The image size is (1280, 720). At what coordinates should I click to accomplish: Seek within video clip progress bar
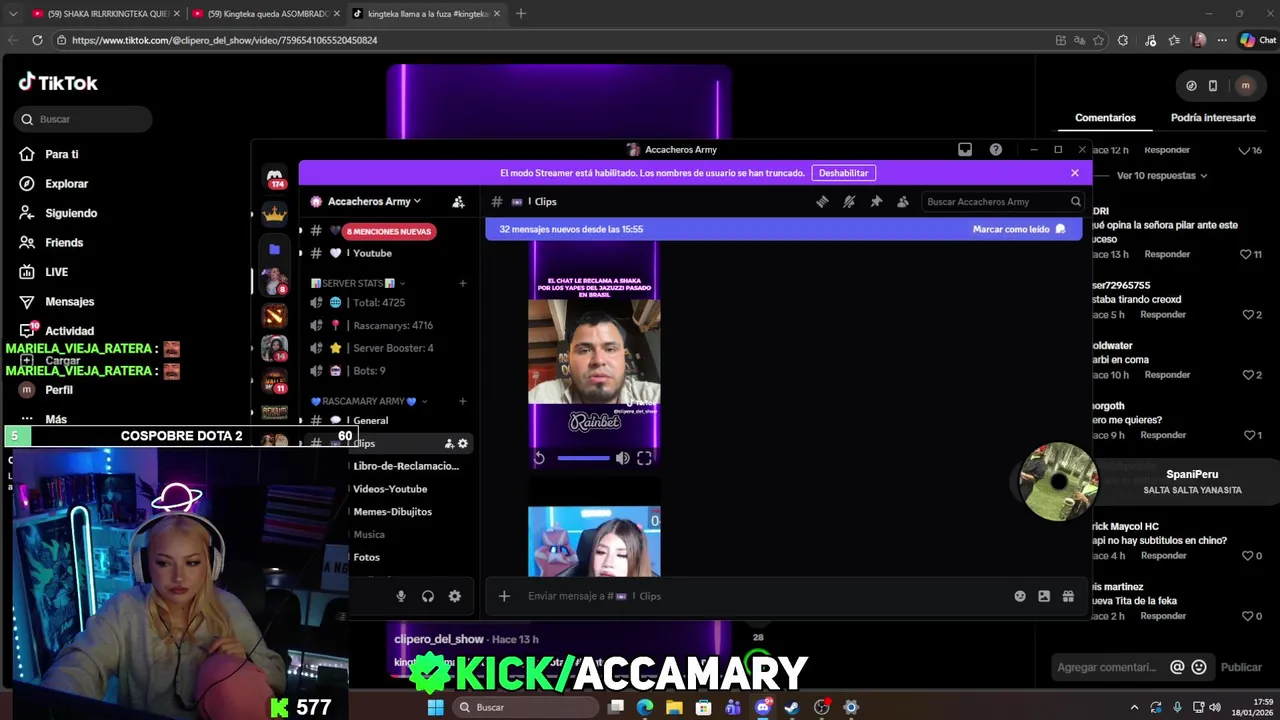click(x=583, y=458)
